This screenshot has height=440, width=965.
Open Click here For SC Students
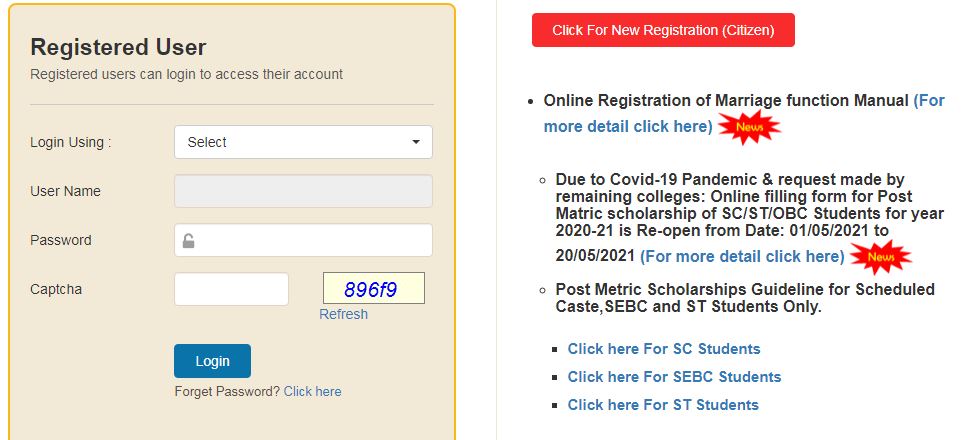pos(663,349)
